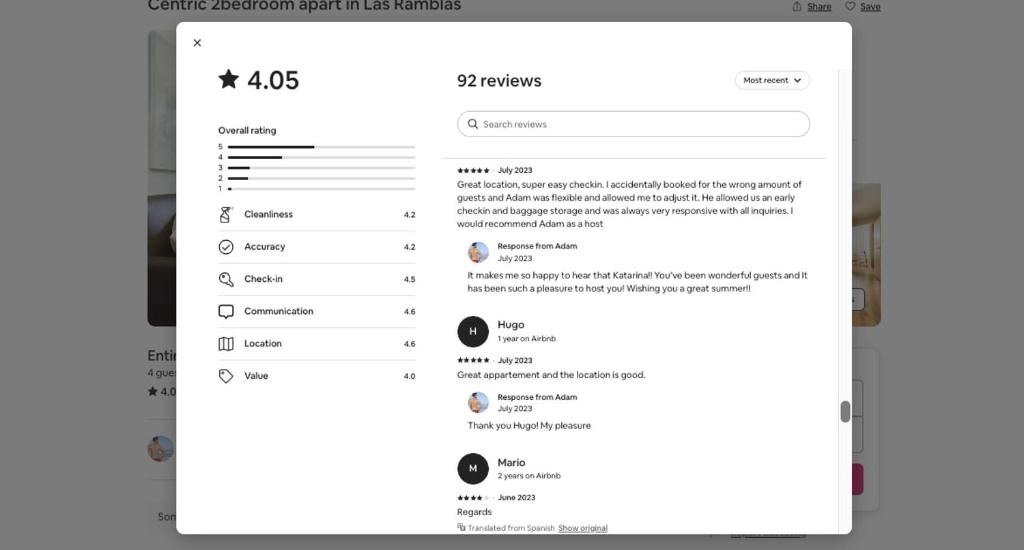Click the magnifier icon in search box
The width and height of the screenshot is (1024, 550).
click(473, 124)
